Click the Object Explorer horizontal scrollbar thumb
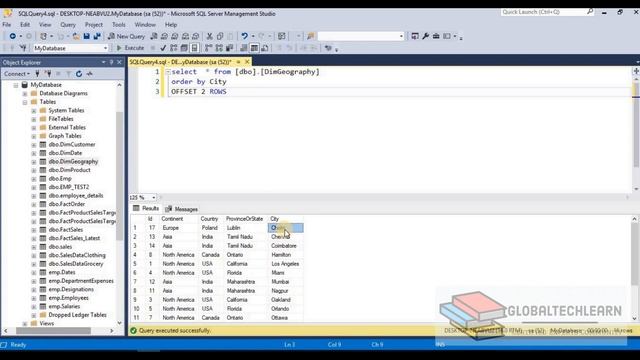 [53, 331]
